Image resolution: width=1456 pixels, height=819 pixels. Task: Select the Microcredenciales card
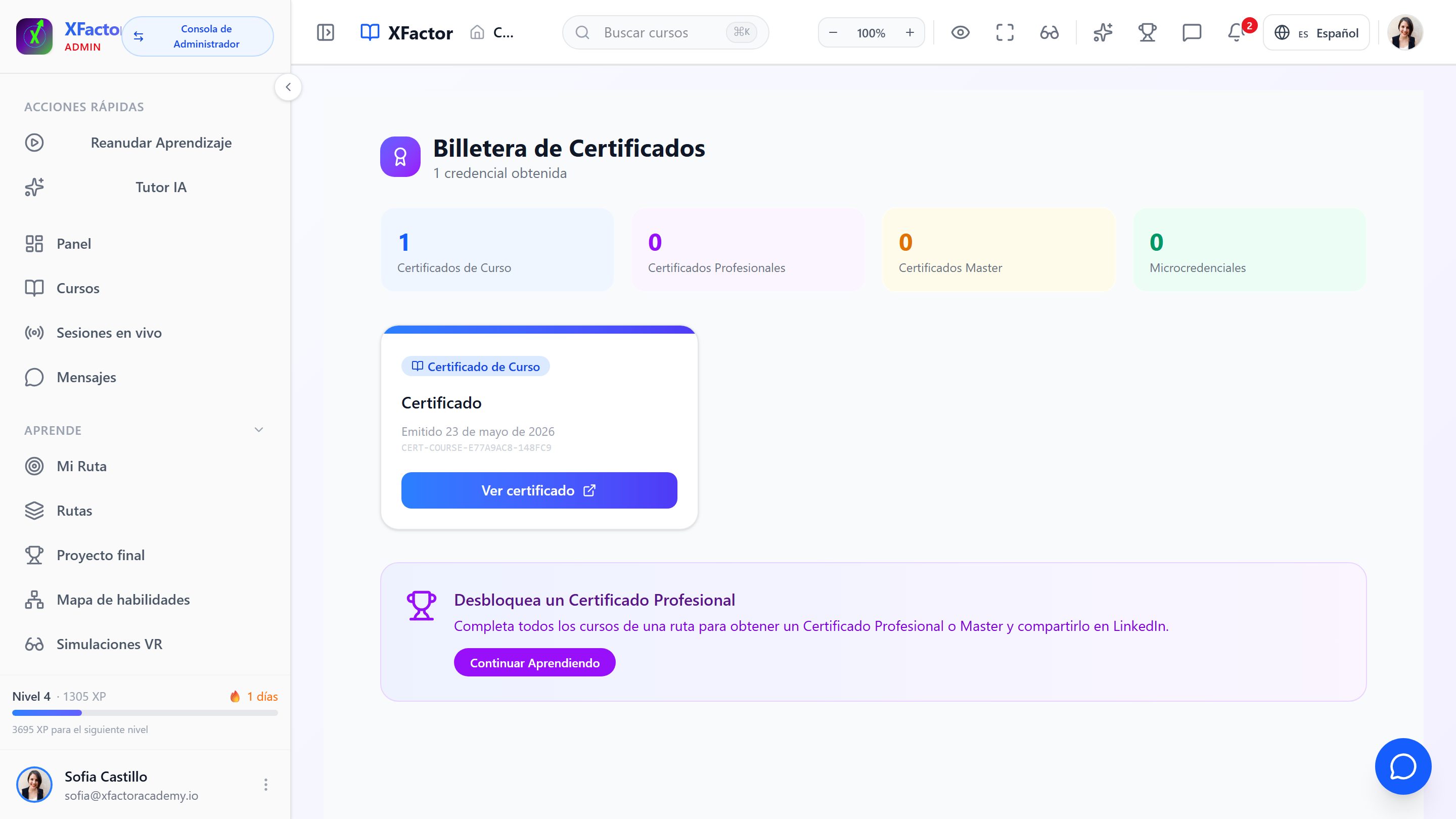coord(1250,250)
